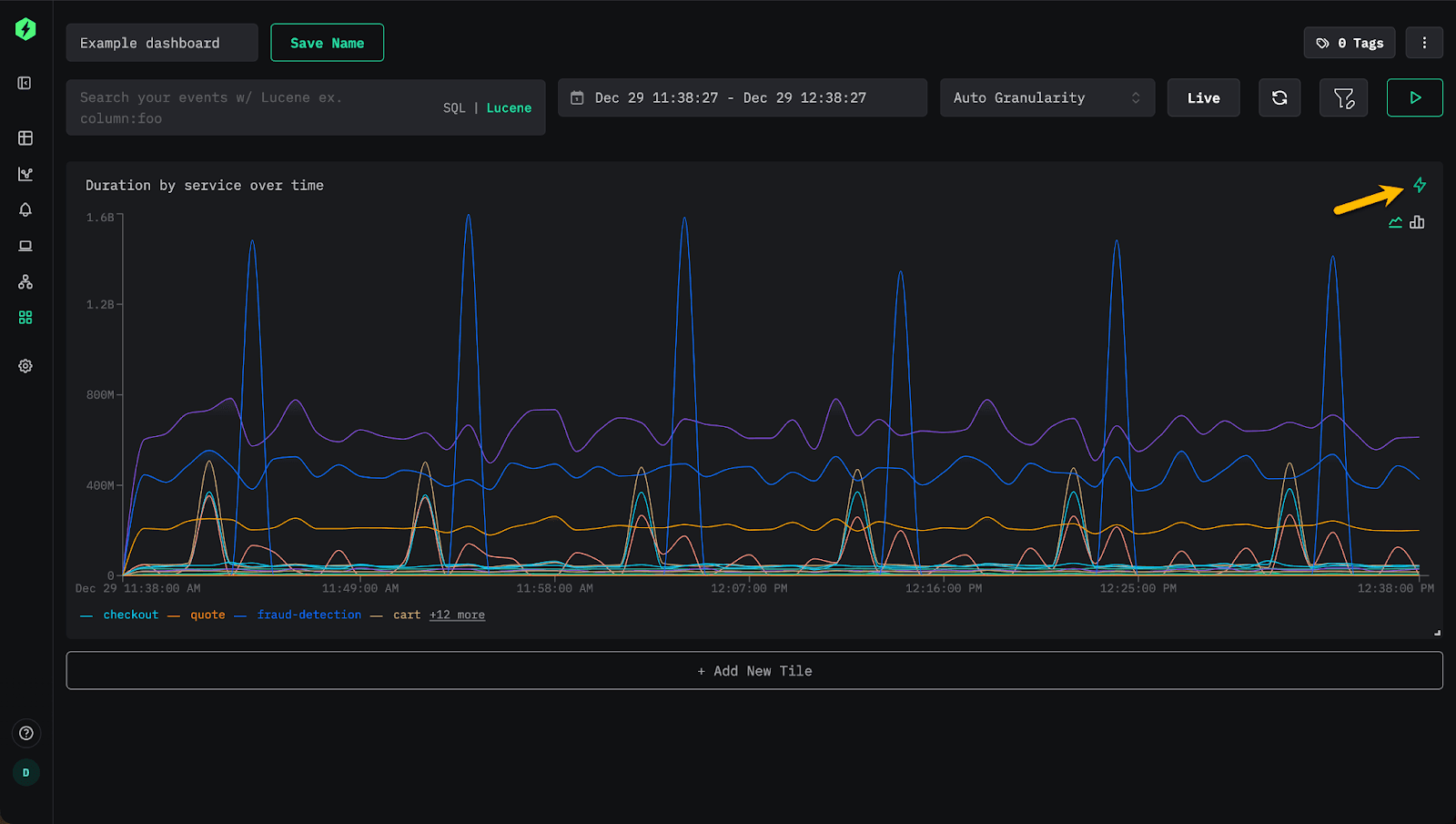The height and width of the screenshot is (824, 1456).
Task: Expand the +12 more legend entries
Action: [x=457, y=615]
